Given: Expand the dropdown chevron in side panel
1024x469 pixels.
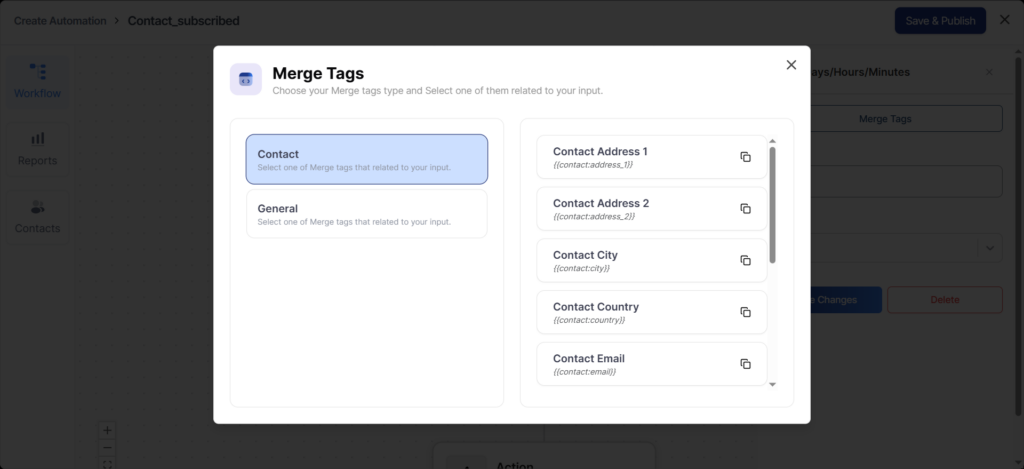Looking at the screenshot, I should point(989,248).
